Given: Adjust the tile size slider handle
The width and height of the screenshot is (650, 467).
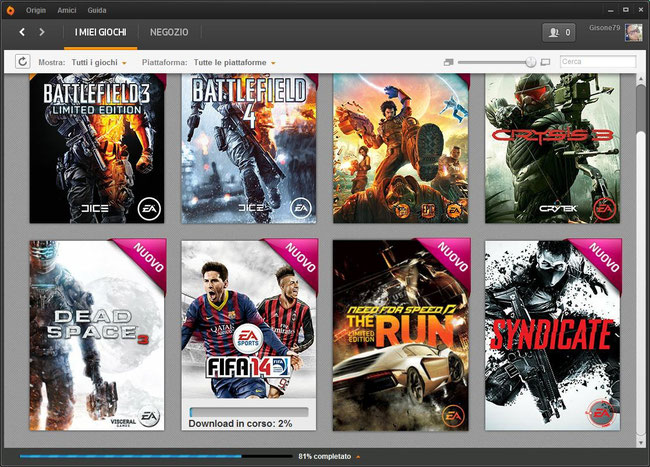Looking at the screenshot, I should [x=531, y=62].
